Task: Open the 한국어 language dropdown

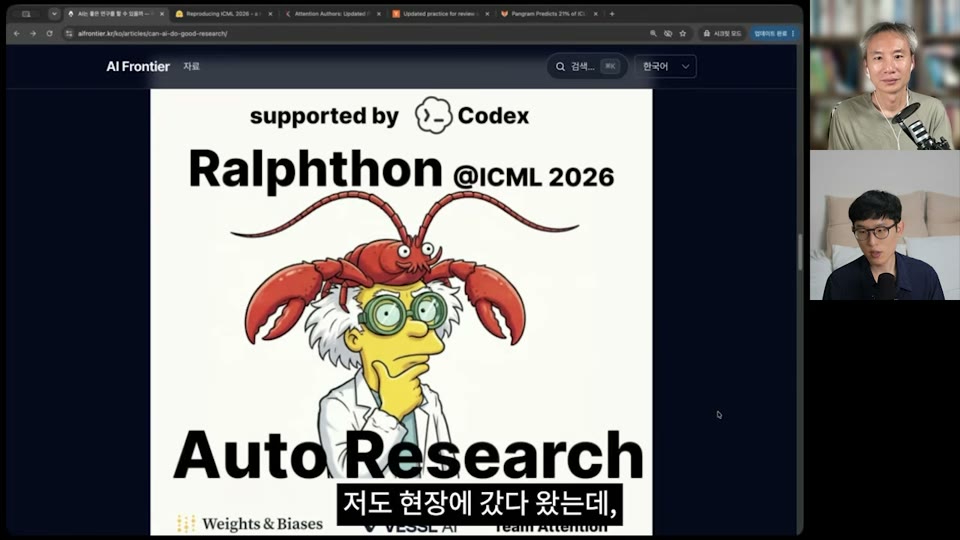Action: (x=666, y=66)
